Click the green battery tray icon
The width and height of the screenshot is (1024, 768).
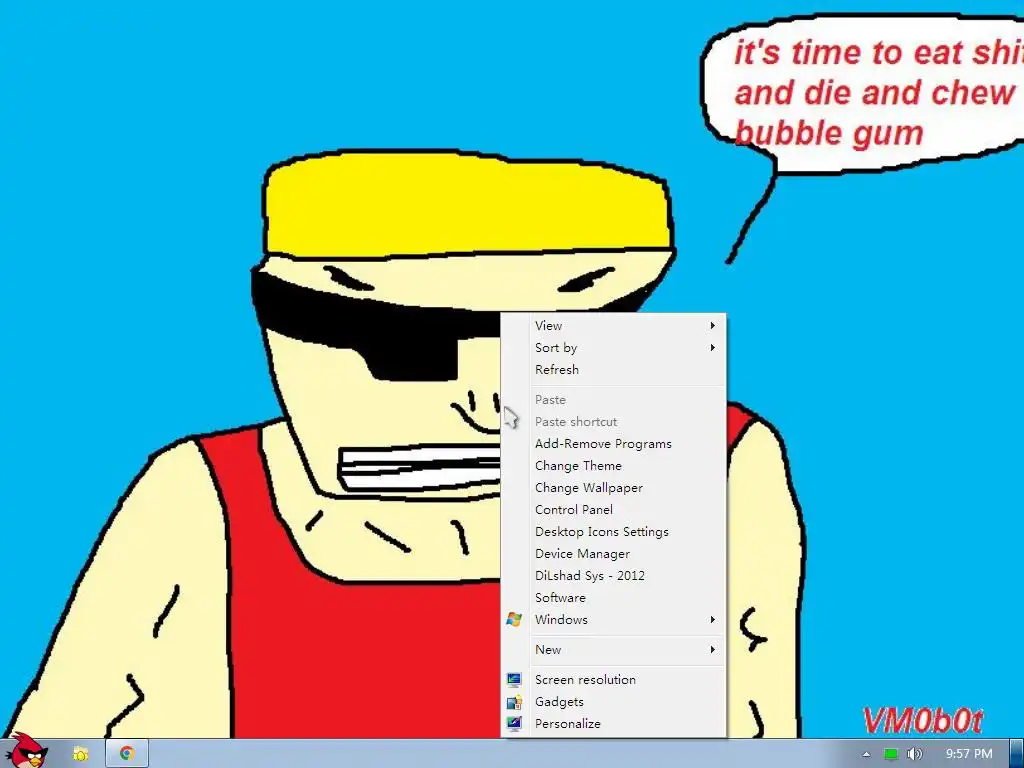click(891, 754)
